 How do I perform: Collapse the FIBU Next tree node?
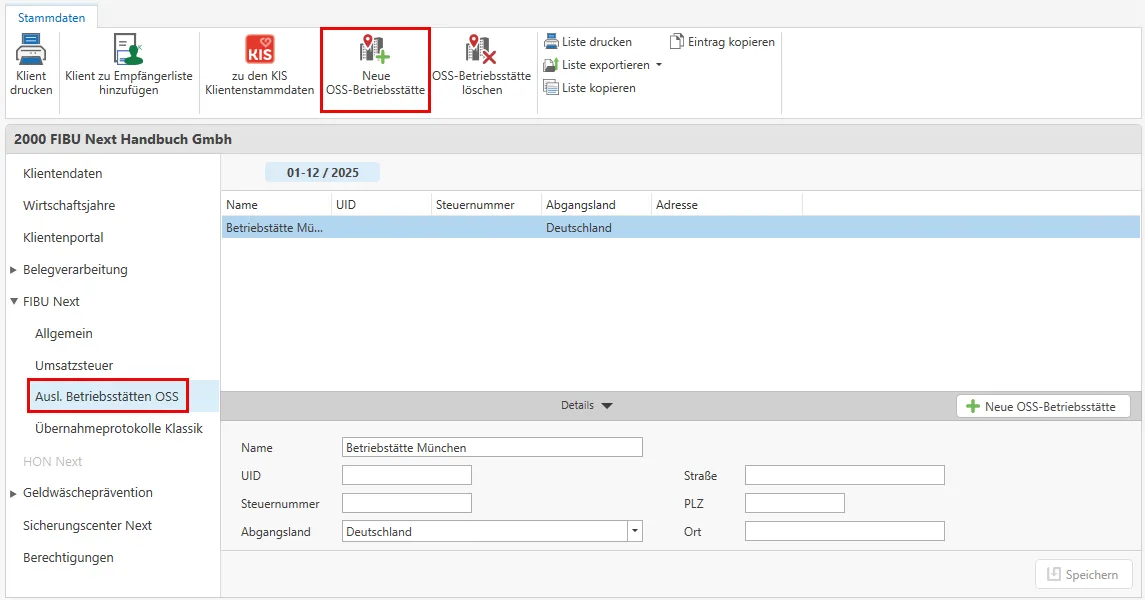click(x=13, y=301)
